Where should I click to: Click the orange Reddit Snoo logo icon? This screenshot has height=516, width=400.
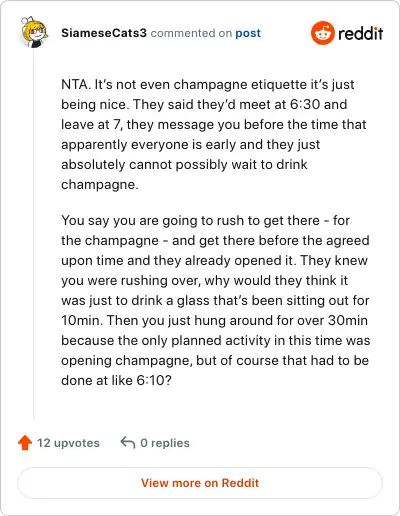click(x=322, y=33)
